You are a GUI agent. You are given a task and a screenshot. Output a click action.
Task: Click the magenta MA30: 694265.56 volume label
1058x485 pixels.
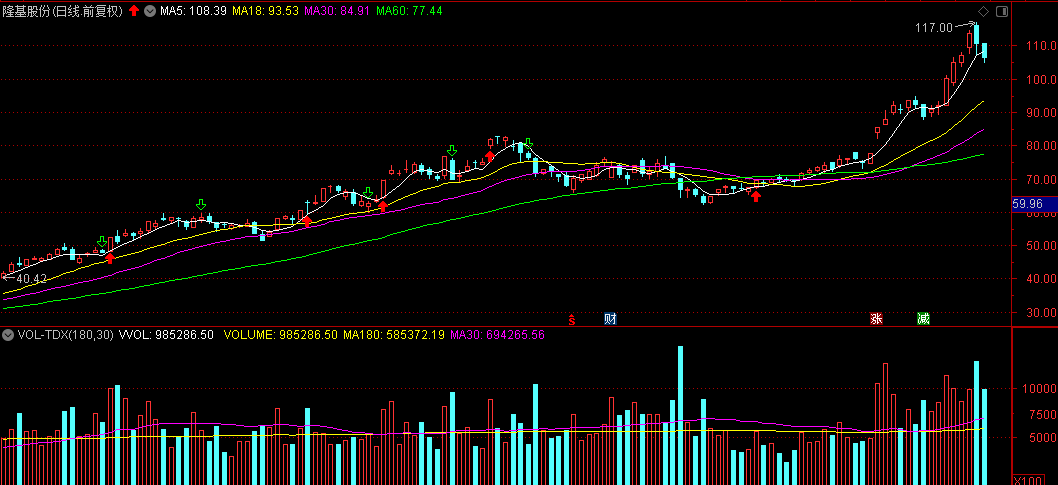pyautogui.click(x=497, y=335)
